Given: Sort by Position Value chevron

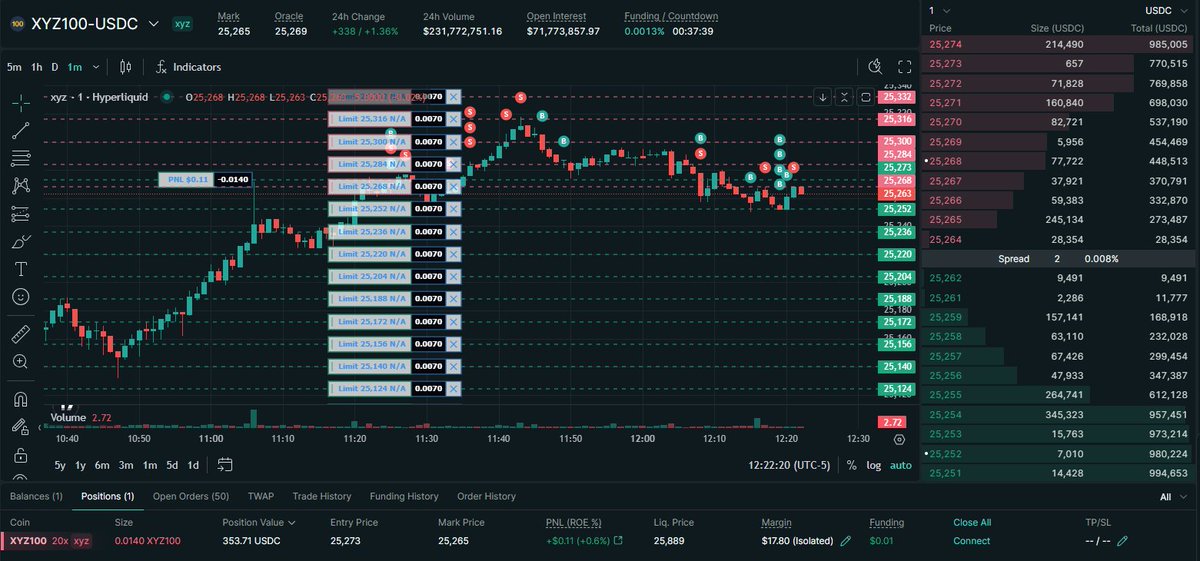Looking at the screenshot, I should (x=291, y=522).
